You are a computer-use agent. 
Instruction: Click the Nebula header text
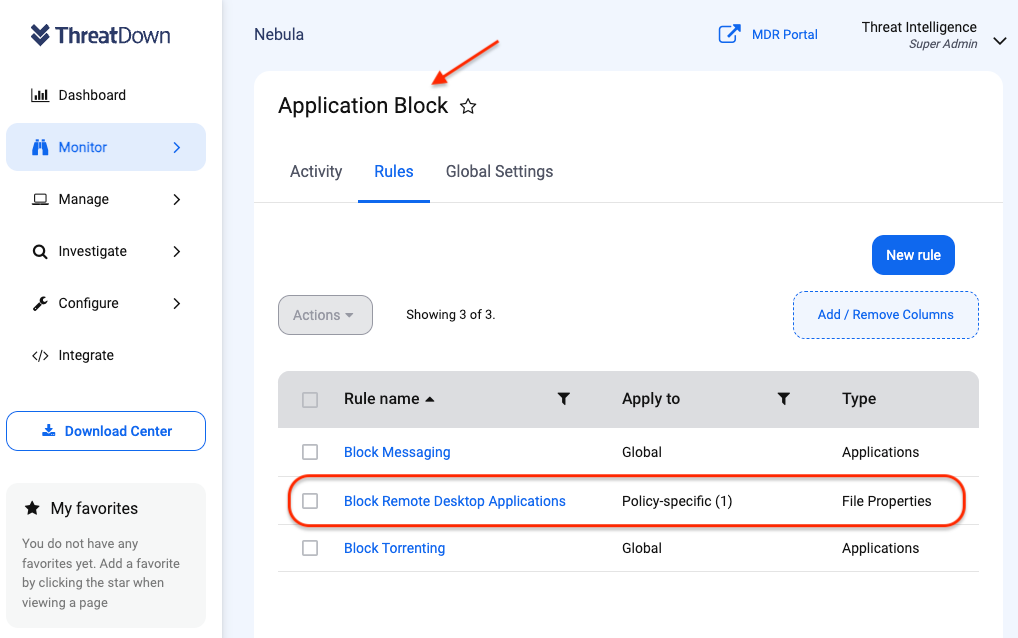[x=279, y=34]
